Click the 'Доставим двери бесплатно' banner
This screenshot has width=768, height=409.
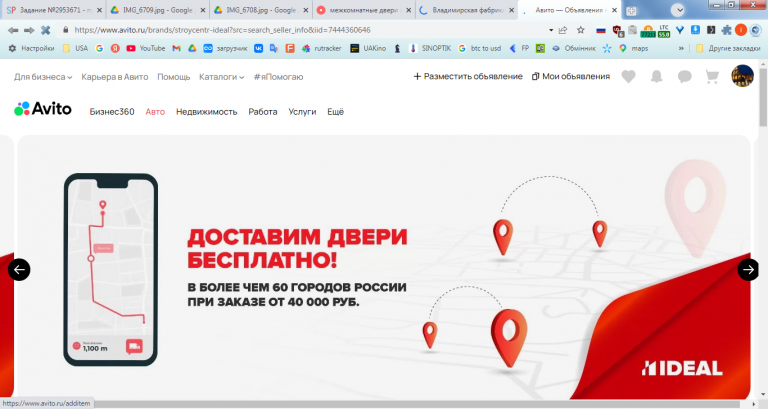[384, 267]
